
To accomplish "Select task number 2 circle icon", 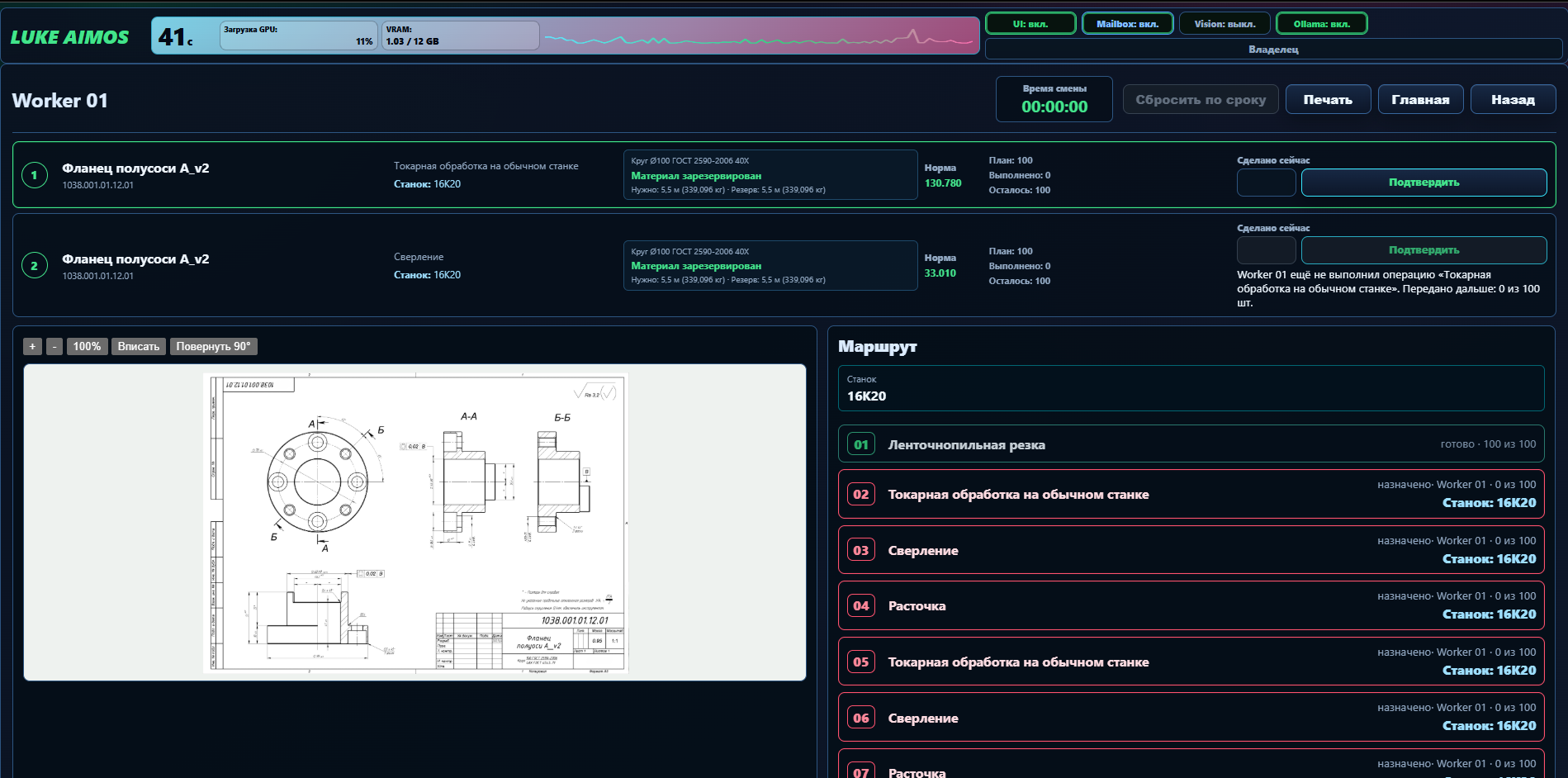I will point(34,266).
